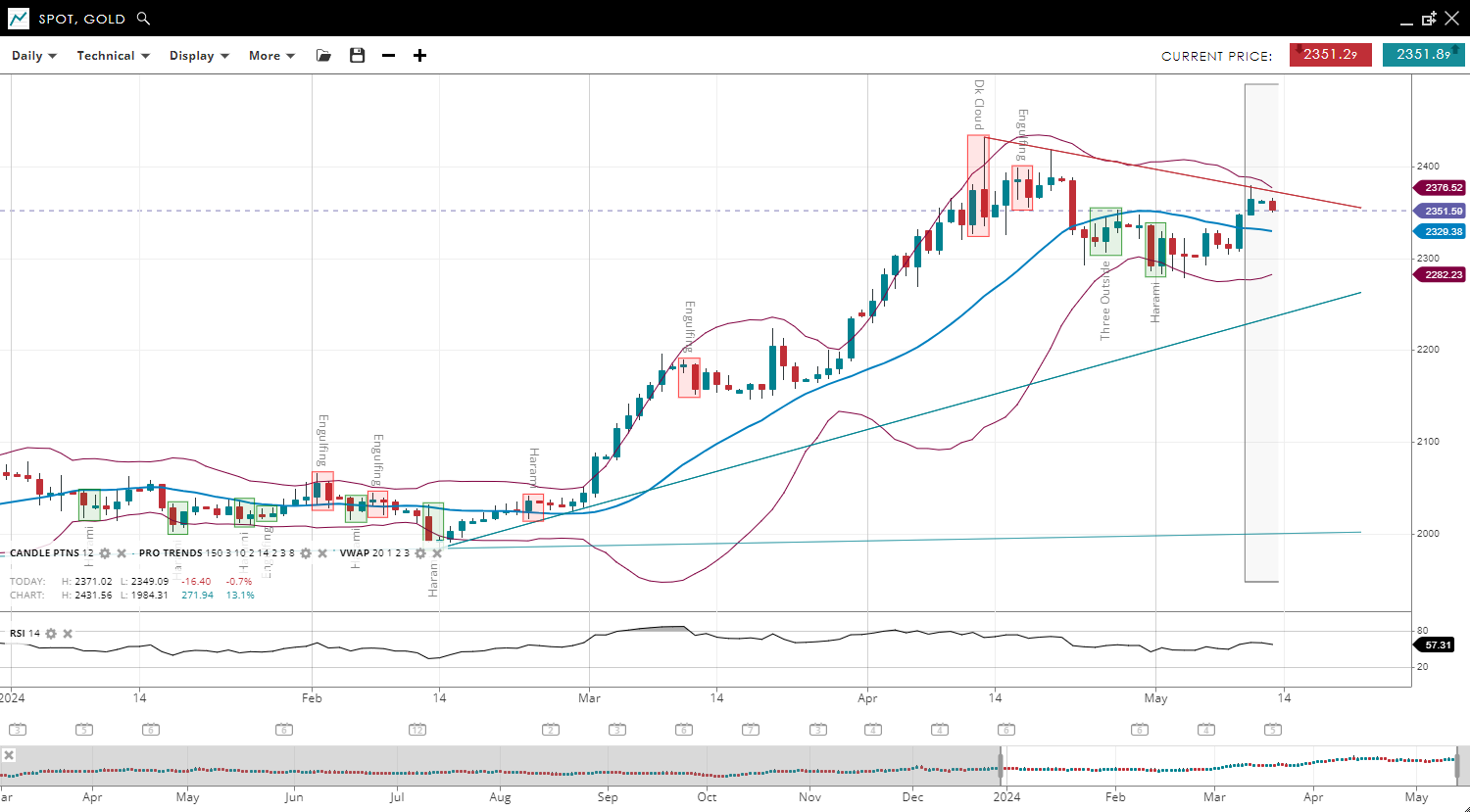Close the bottom navigator overview with its X

[9, 755]
